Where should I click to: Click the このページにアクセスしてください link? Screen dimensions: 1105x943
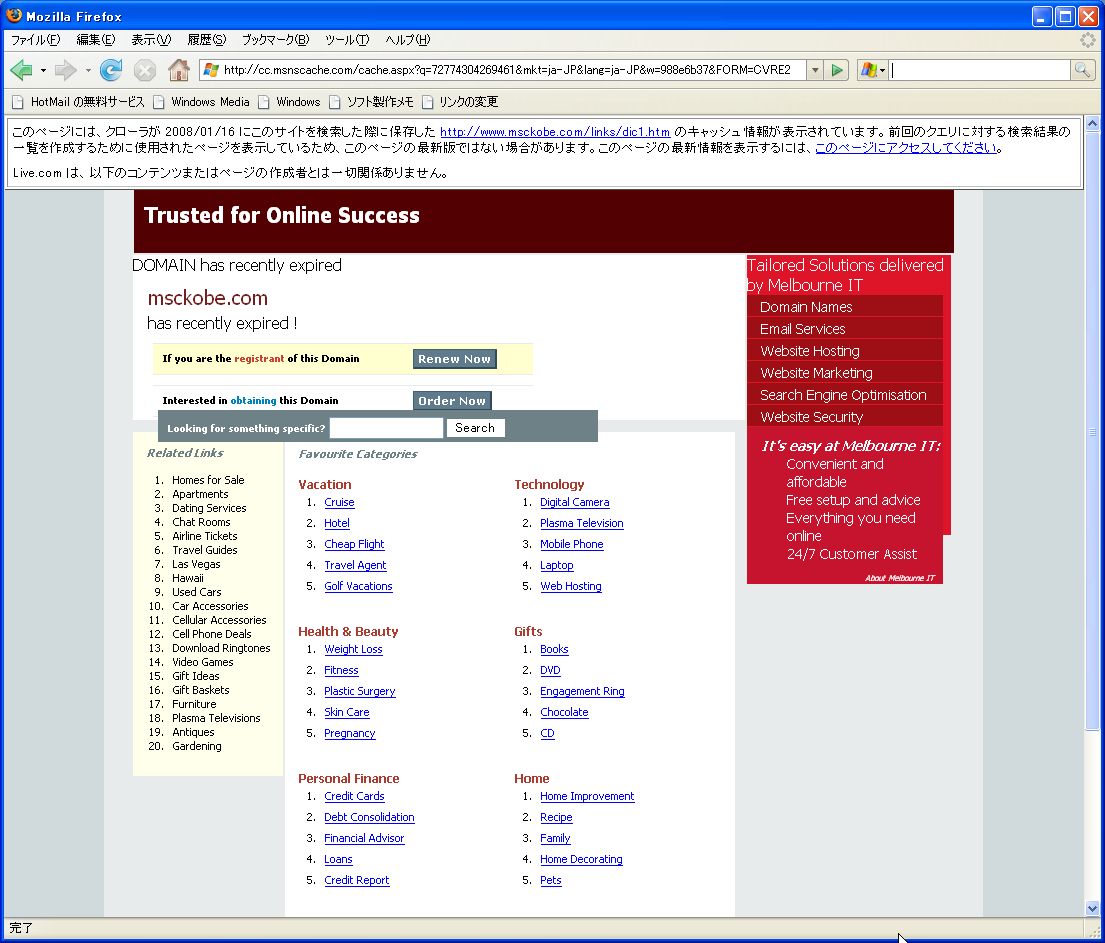click(x=906, y=147)
